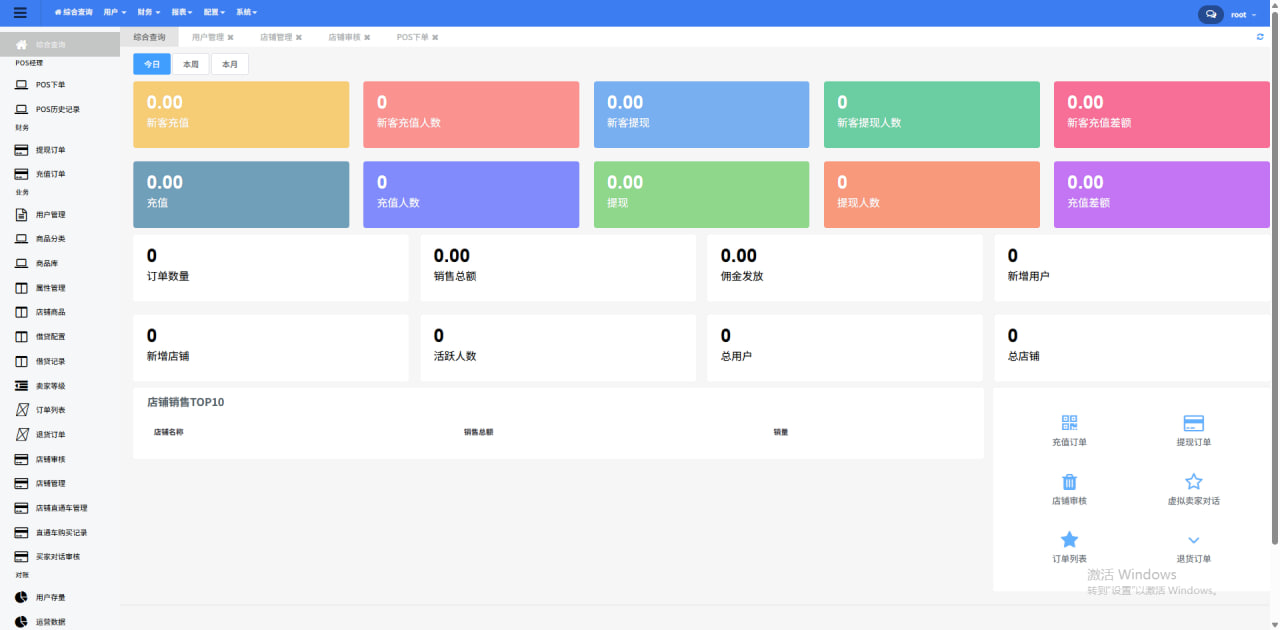The image size is (1280, 630).
Task: Select the 本周 time filter button
Action: (190, 64)
